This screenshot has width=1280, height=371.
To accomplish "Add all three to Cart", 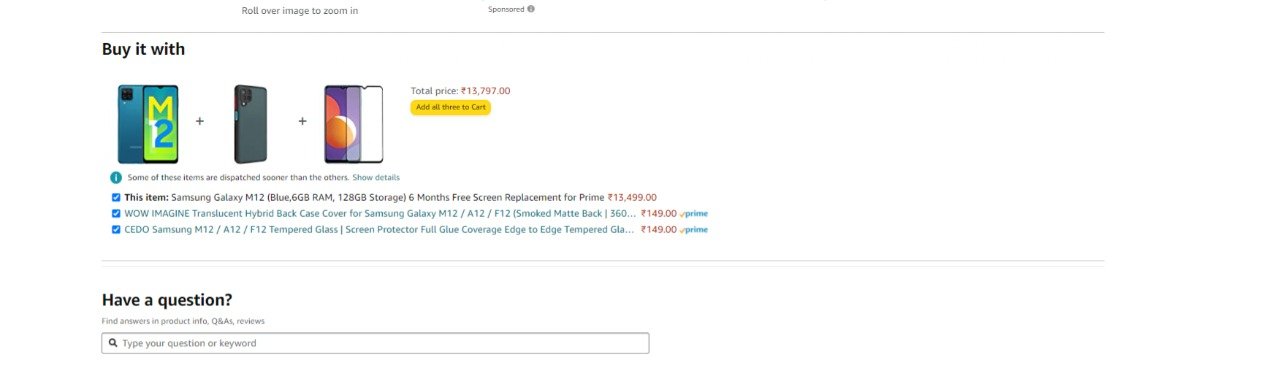I will [x=451, y=107].
